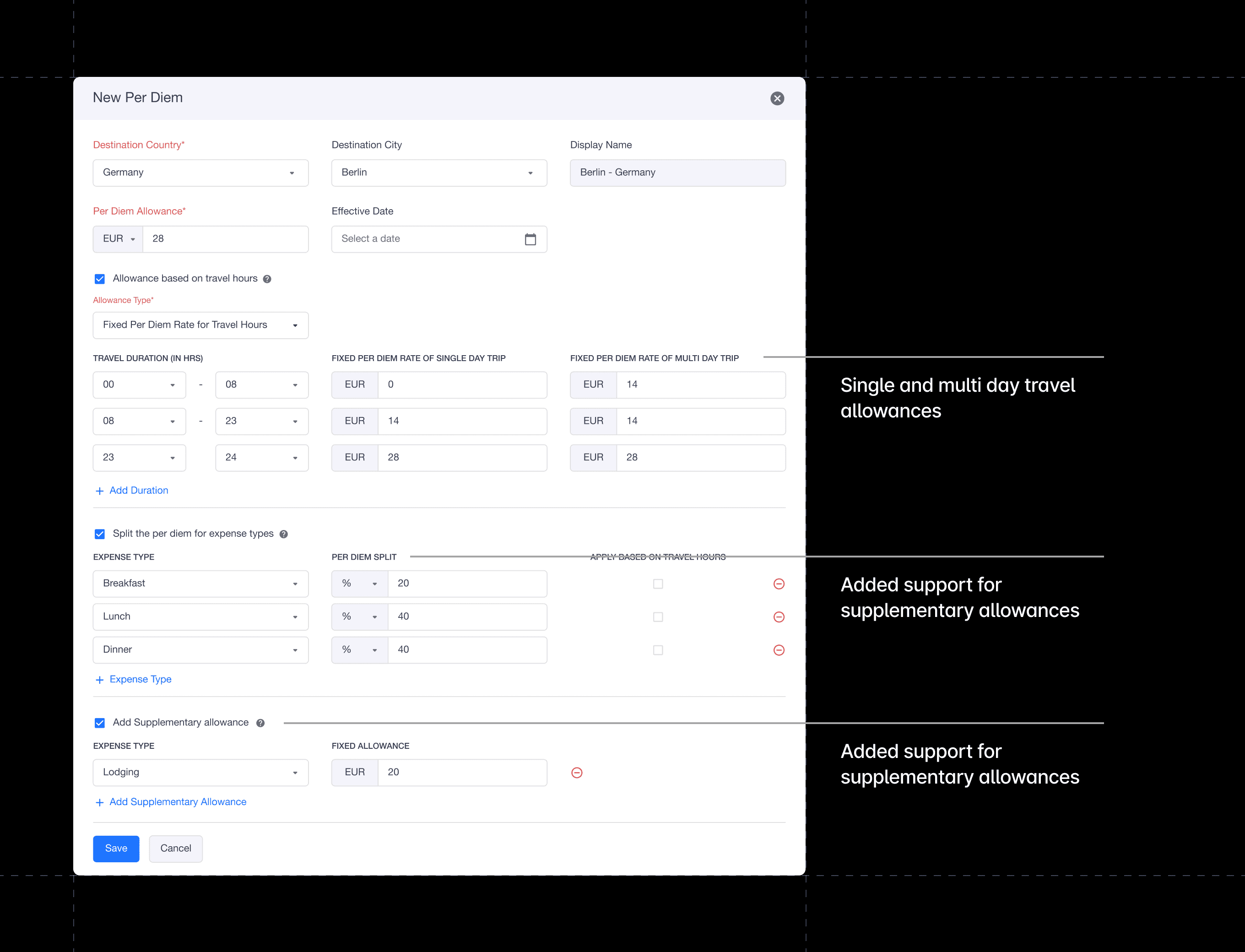Click the Display Name input field
The width and height of the screenshot is (1245, 952).
(677, 173)
